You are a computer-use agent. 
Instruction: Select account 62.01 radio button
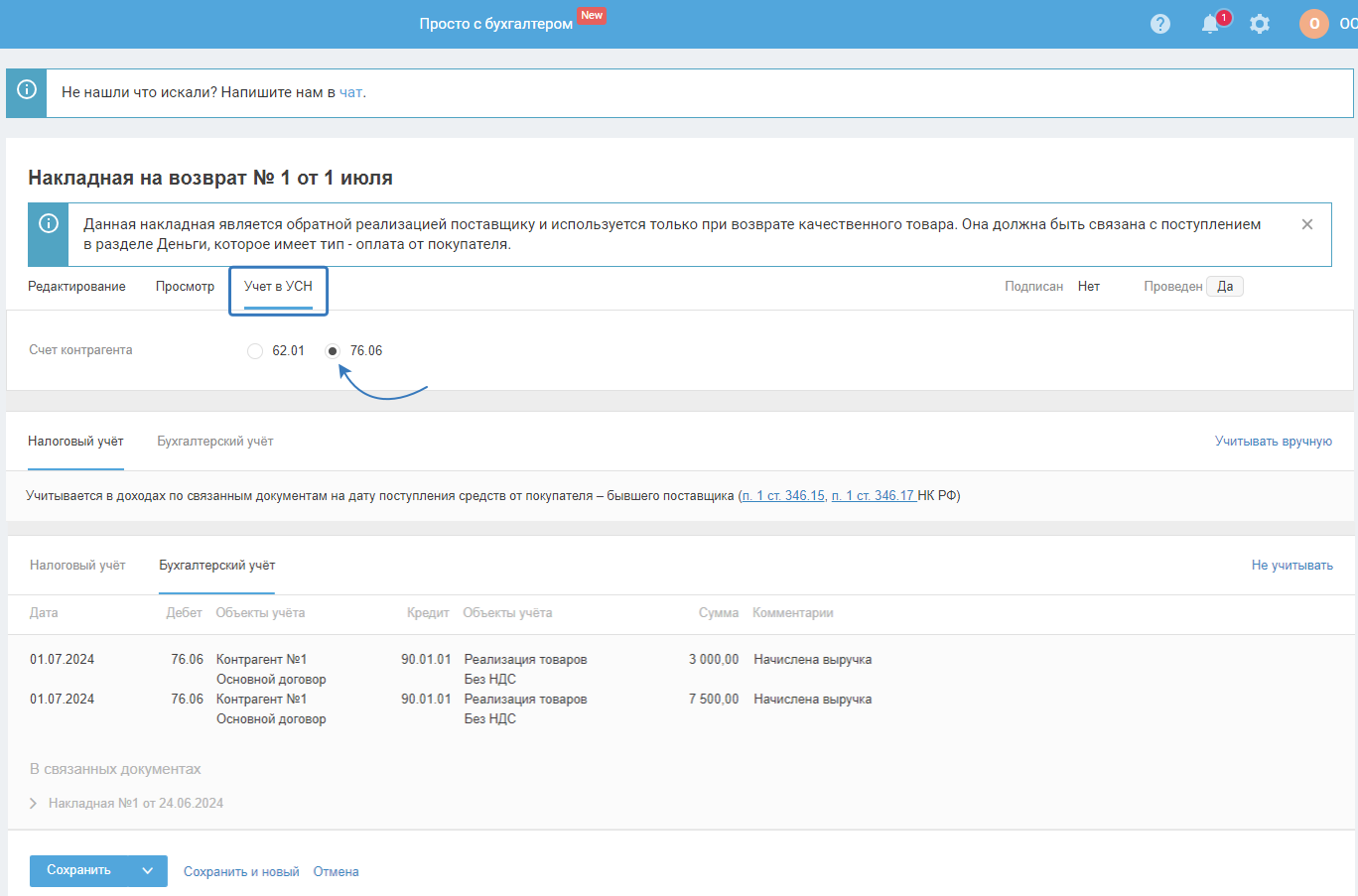click(255, 351)
